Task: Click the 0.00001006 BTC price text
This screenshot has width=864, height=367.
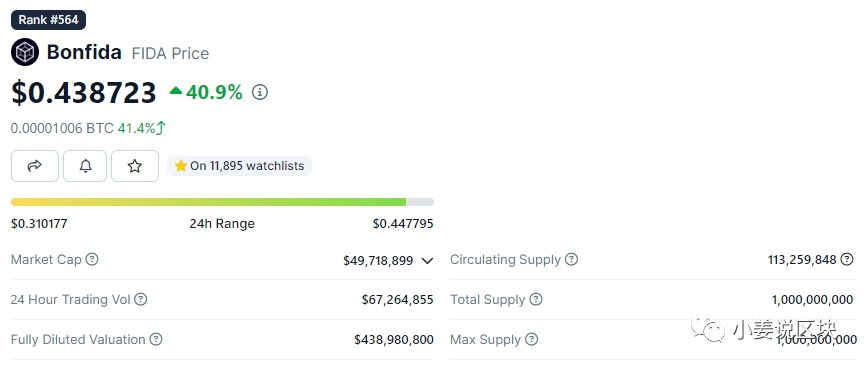Action: point(62,128)
